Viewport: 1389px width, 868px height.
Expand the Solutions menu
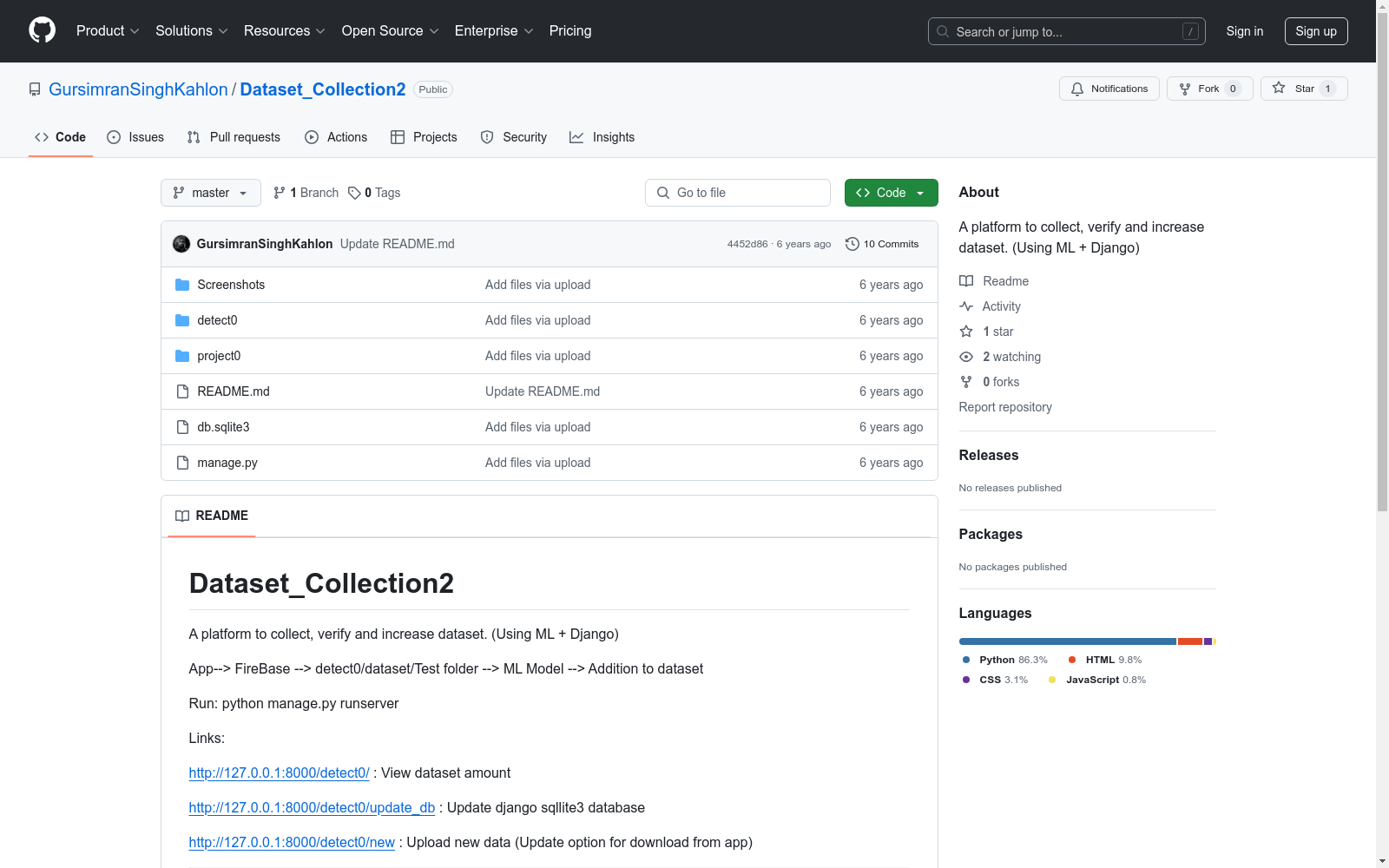tap(192, 31)
